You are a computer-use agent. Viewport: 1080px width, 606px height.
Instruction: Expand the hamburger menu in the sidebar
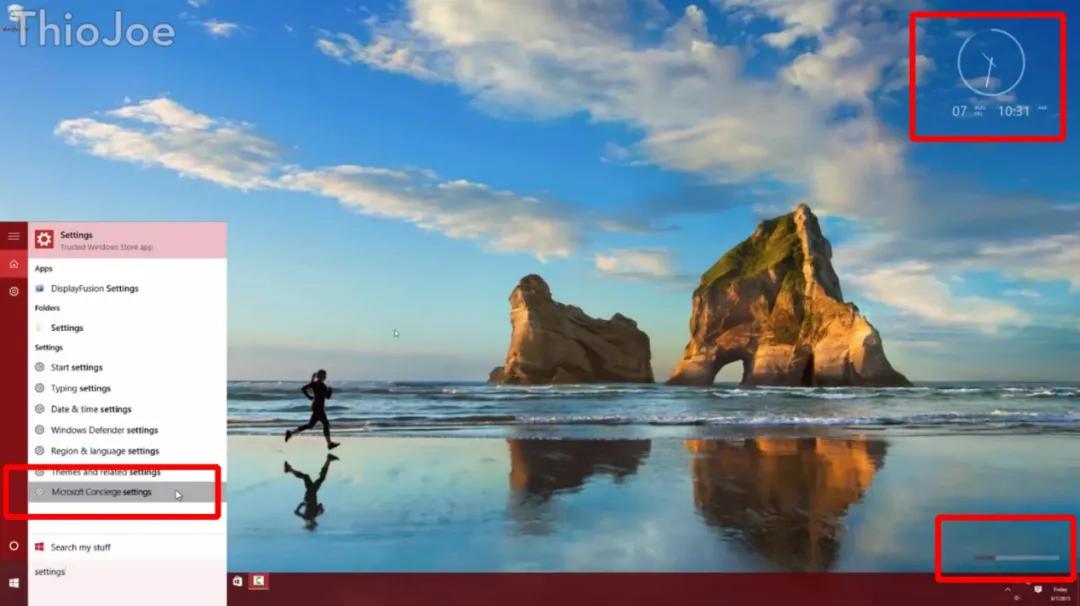pyautogui.click(x=13, y=236)
